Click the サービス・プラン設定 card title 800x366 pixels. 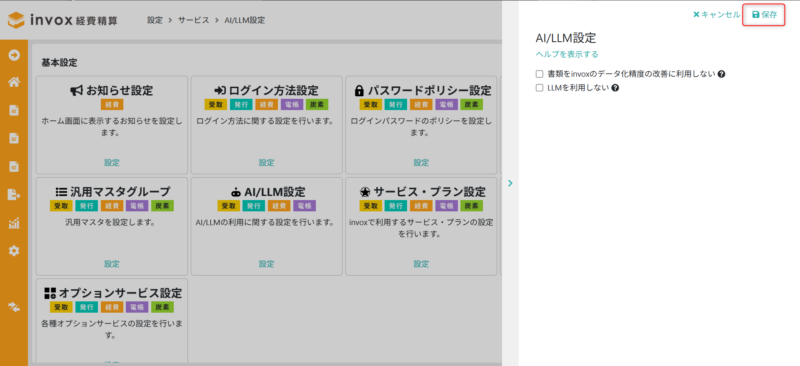click(429, 192)
